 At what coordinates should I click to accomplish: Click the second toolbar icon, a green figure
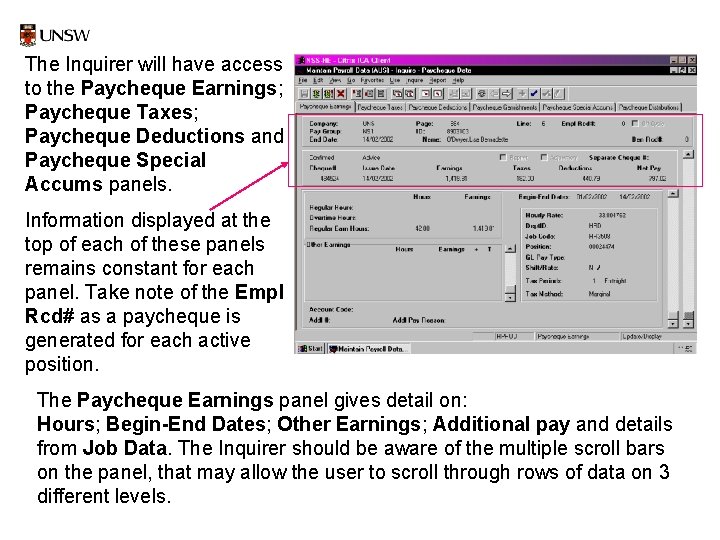[316, 94]
